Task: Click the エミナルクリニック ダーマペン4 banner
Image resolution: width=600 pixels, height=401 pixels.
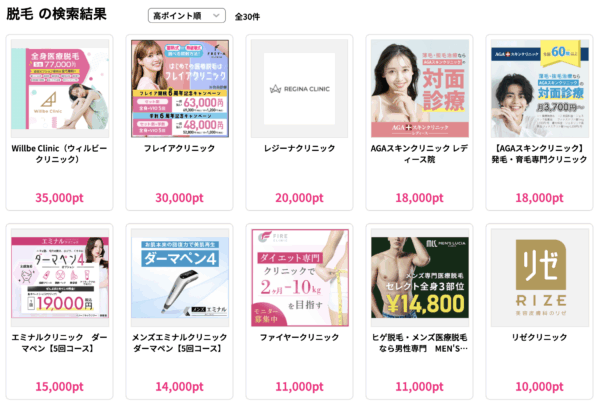Action: (60, 277)
